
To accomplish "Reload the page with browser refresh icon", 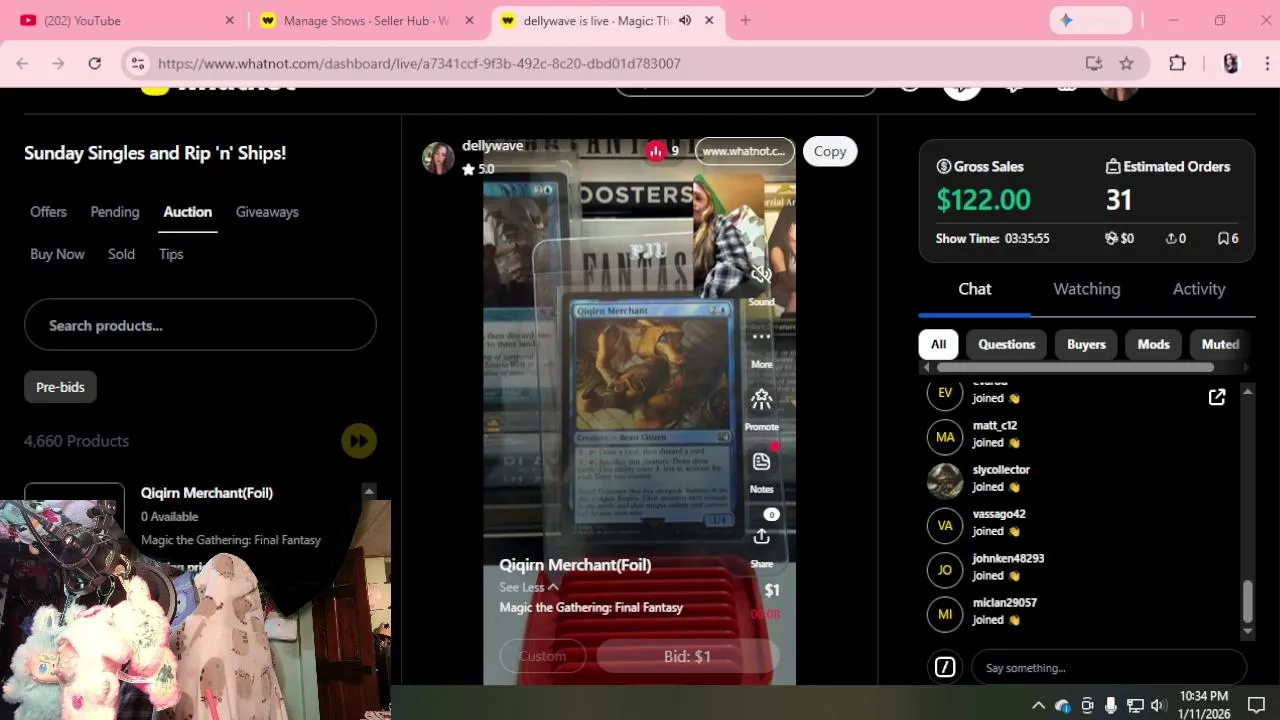I will click(x=94, y=63).
